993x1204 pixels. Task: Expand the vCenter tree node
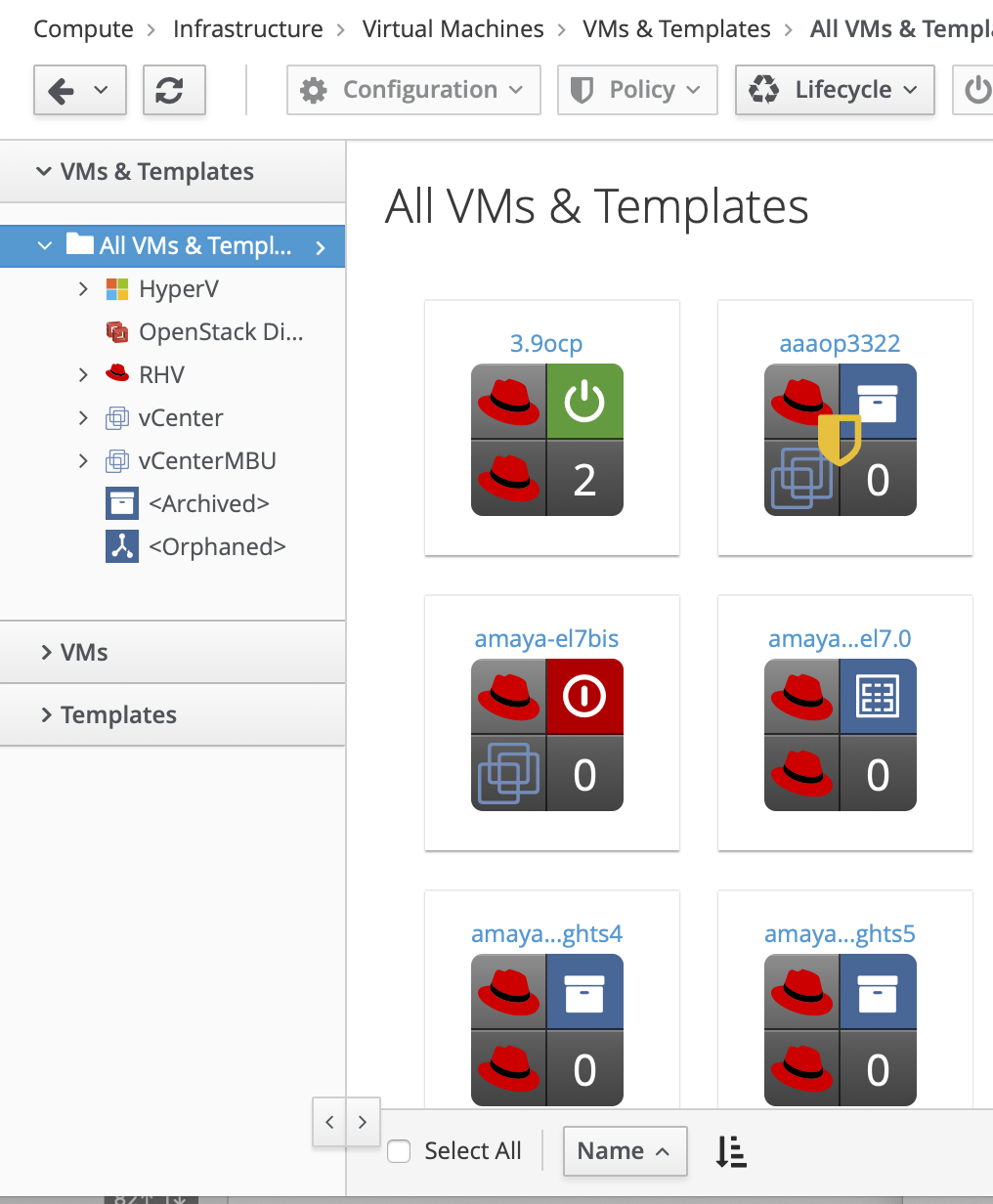pyautogui.click(x=83, y=418)
